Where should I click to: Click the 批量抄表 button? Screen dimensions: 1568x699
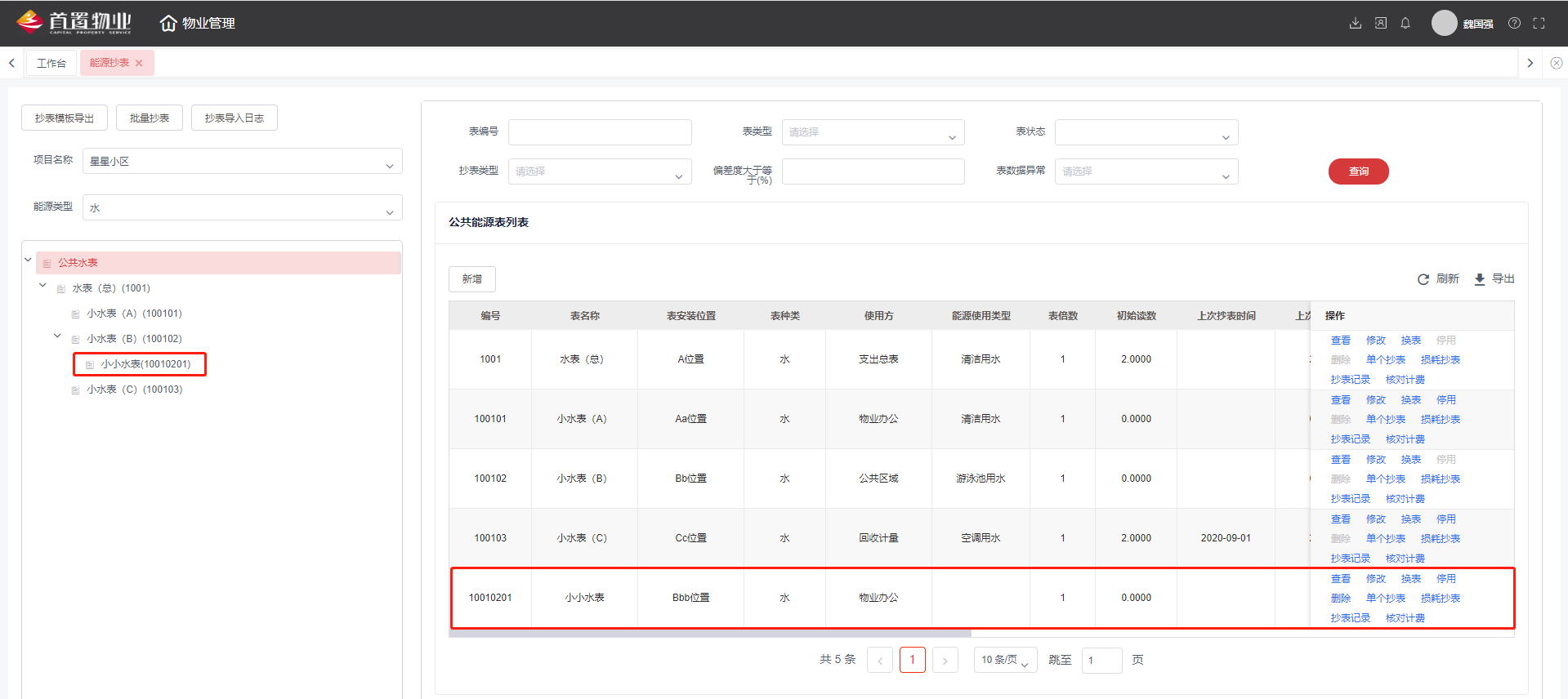click(150, 118)
